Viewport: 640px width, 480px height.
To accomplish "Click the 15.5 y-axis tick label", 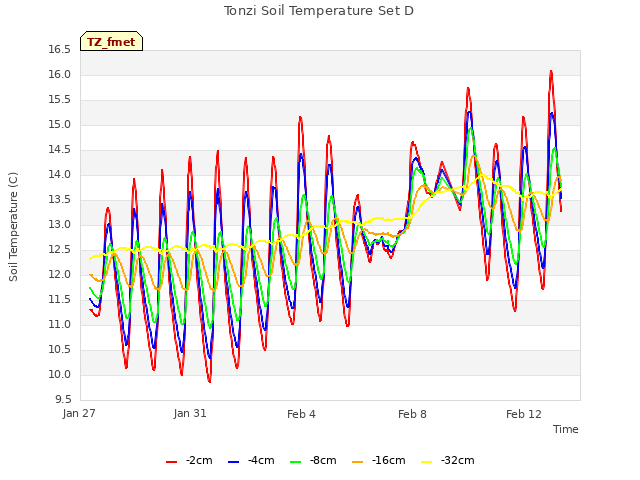I will click(x=60, y=100).
